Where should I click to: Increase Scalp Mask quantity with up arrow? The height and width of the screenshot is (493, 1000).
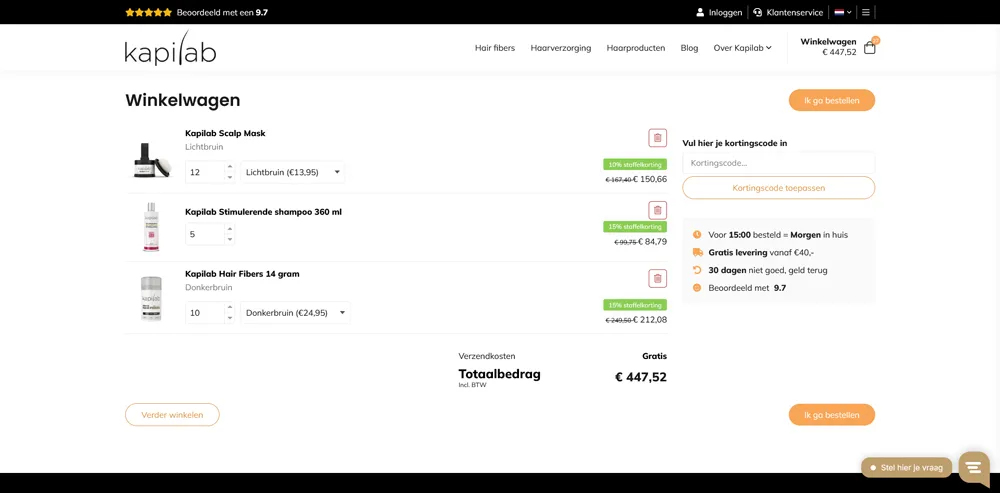coord(230,167)
